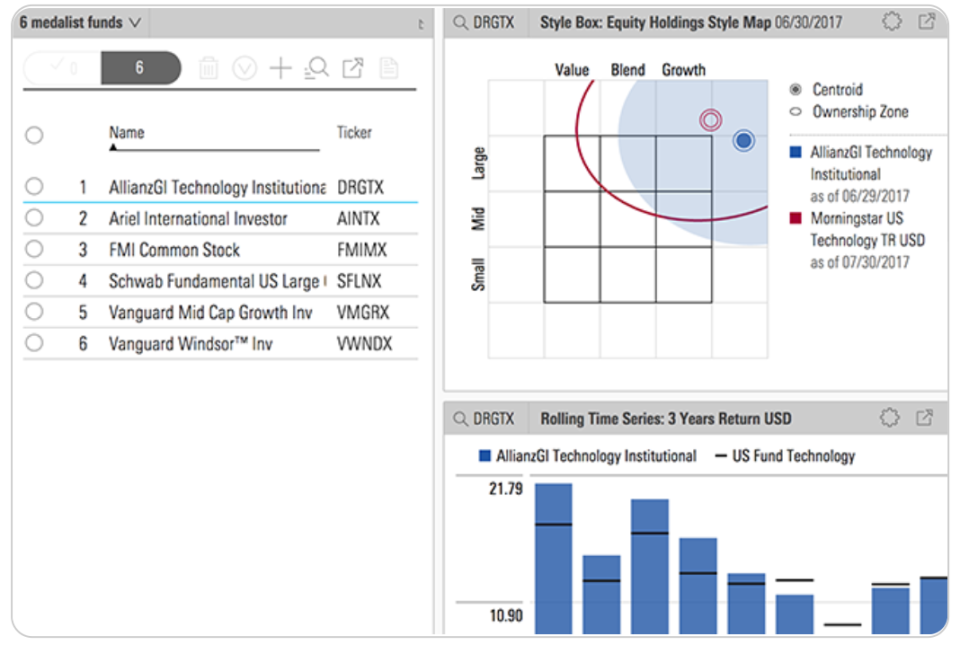The width and height of the screenshot is (960, 645).
Task: Click the trash icon in the fund list toolbar
Action: (210, 67)
